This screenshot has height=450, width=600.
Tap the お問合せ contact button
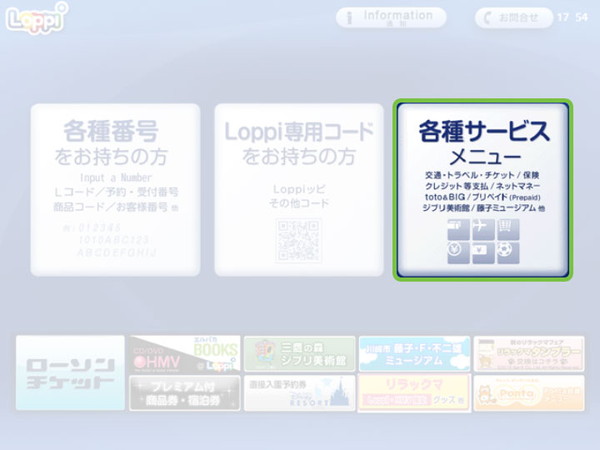(514, 18)
